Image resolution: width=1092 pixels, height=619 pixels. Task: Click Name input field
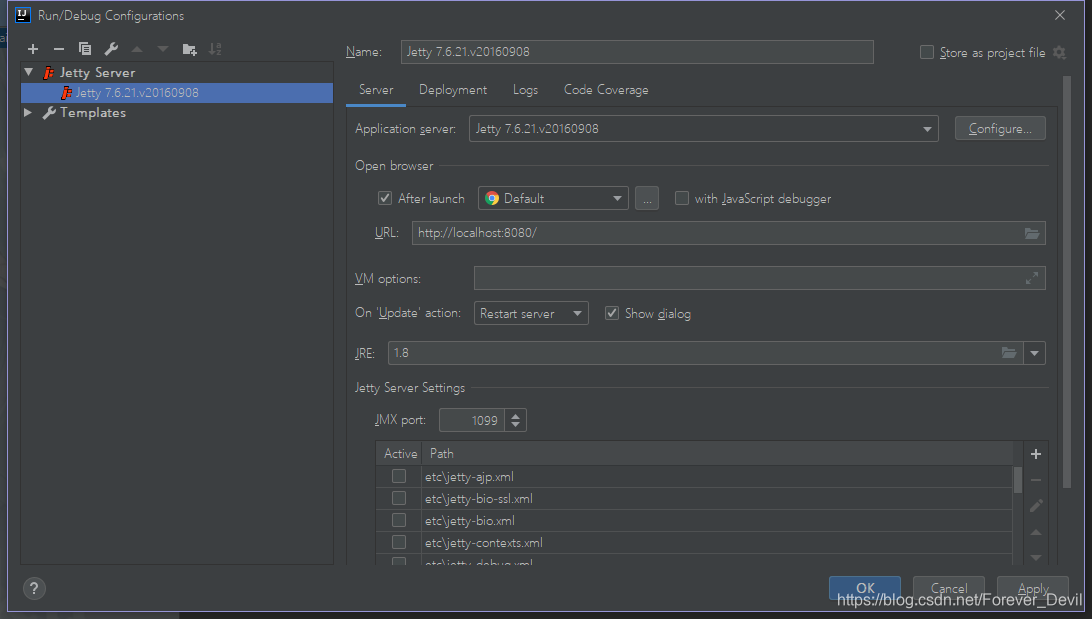[637, 52]
